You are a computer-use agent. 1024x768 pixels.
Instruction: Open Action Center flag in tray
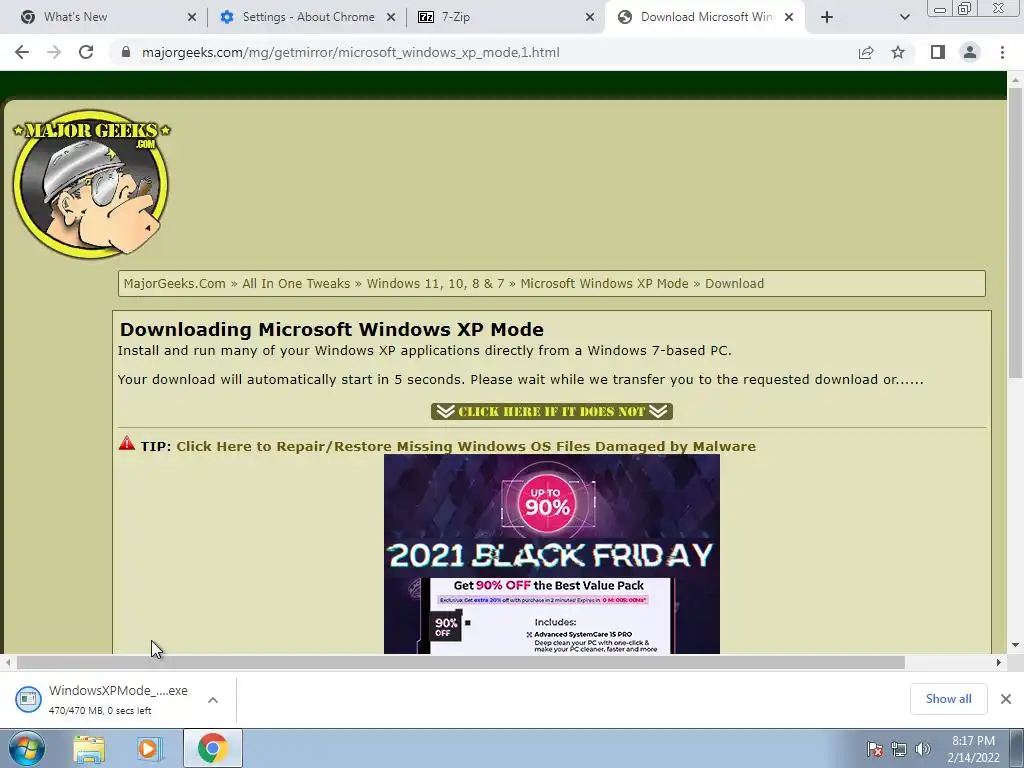pyautogui.click(x=874, y=749)
